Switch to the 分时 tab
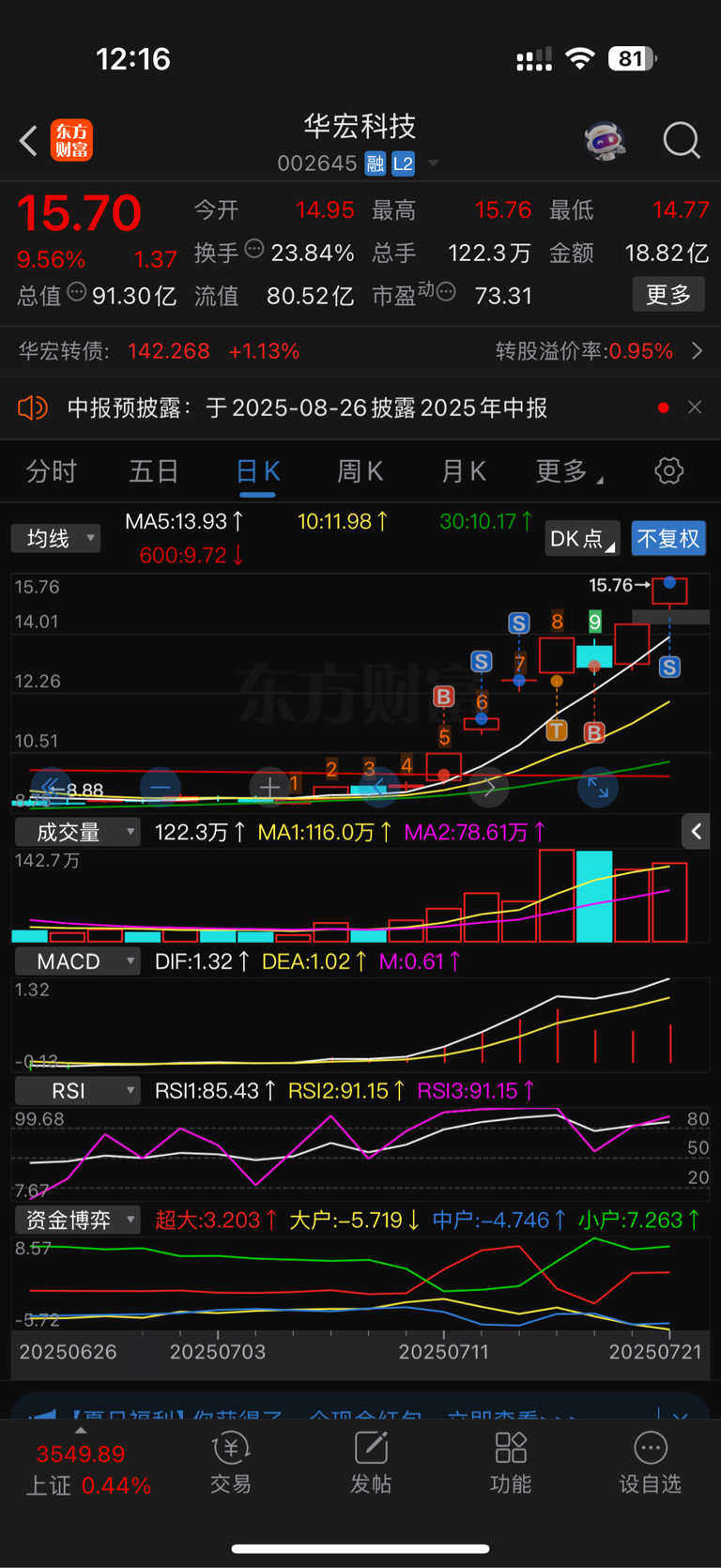 [x=51, y=471]
